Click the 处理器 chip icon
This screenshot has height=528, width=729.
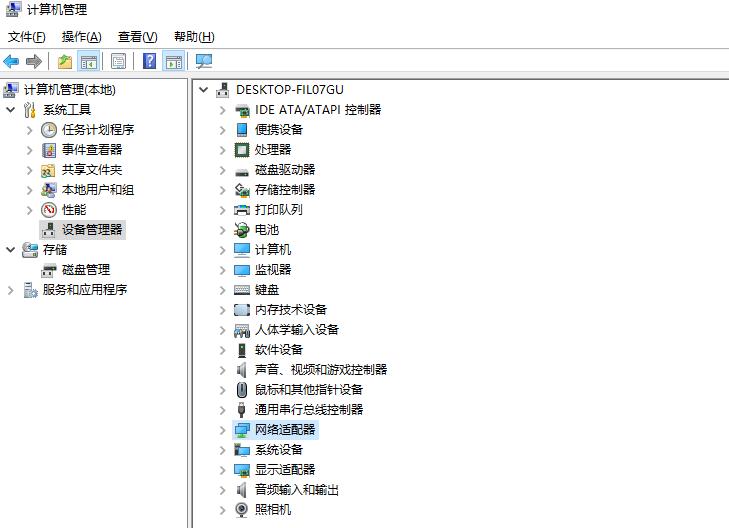coord(242,150)
